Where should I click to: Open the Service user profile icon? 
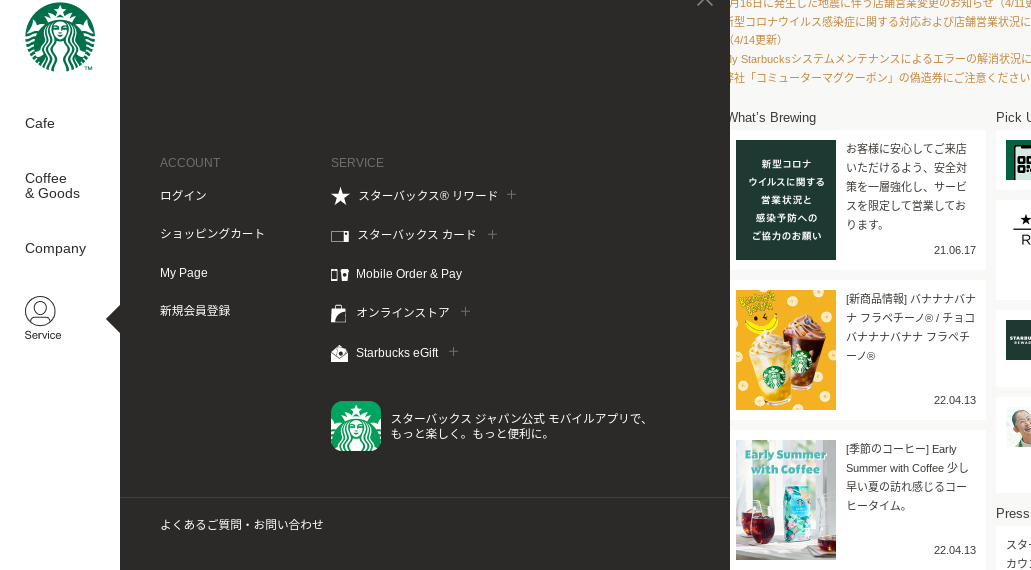[40, 311]
